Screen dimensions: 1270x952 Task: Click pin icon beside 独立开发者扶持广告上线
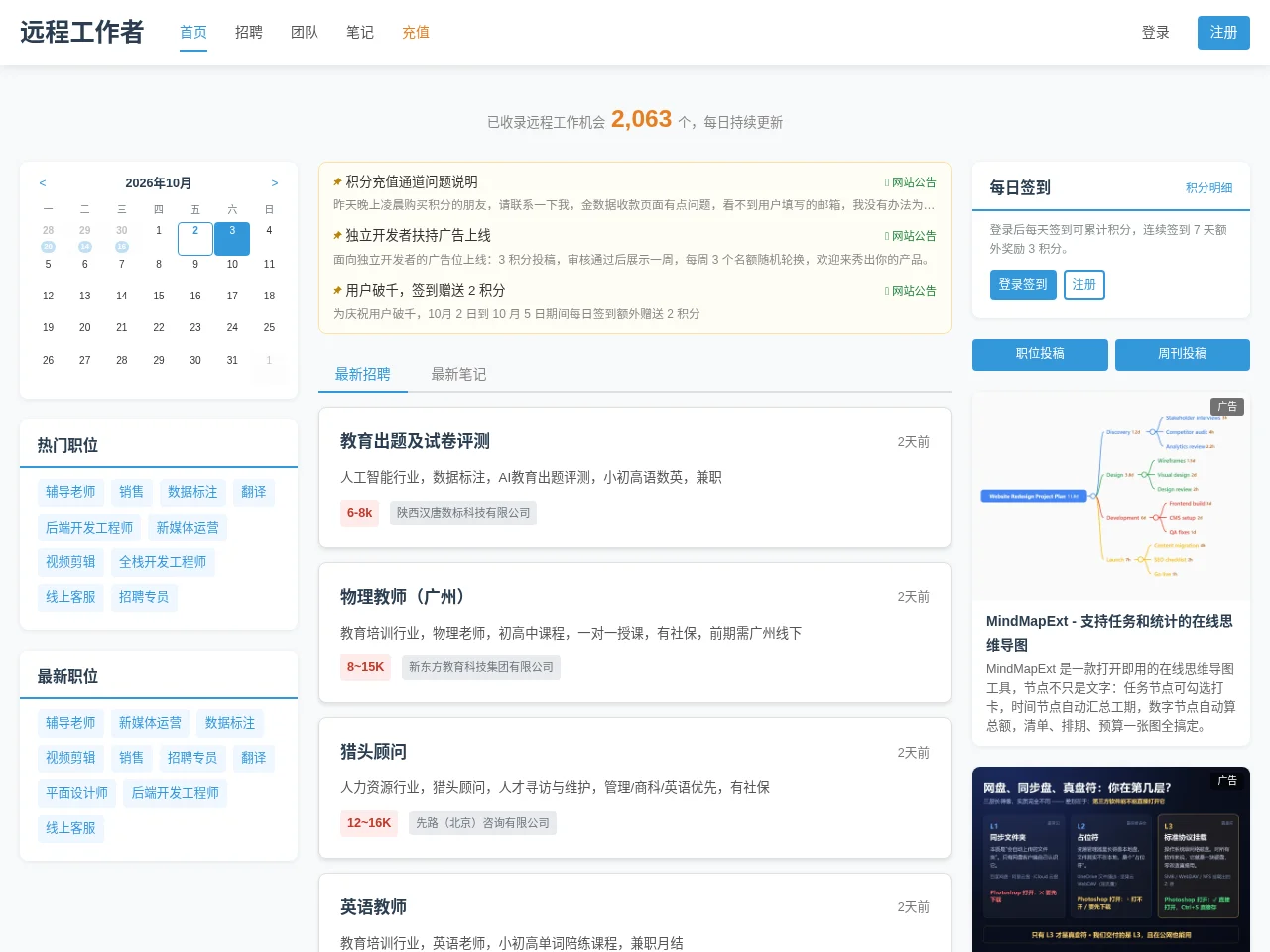[337, 236]
